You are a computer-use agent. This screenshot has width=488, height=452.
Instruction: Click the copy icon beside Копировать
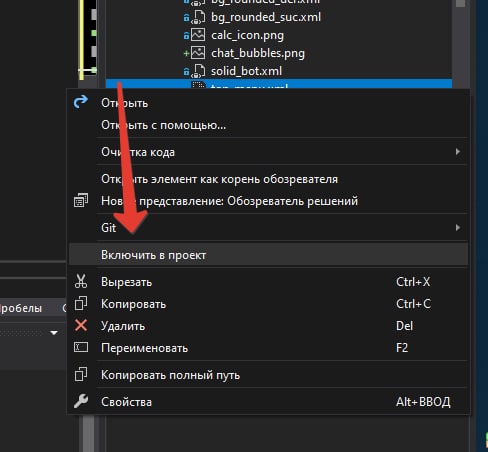point(81,303)
